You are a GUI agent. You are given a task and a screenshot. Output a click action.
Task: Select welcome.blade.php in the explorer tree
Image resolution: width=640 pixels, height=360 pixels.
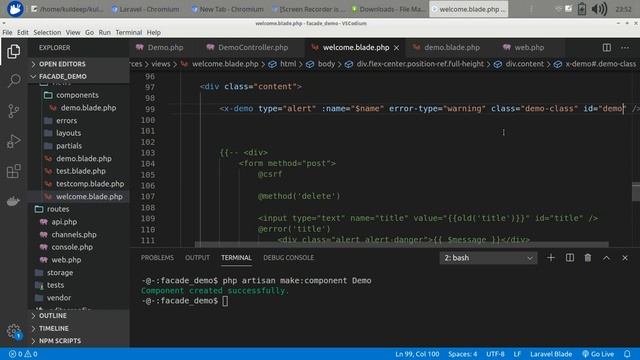click(x=89, y=196)
